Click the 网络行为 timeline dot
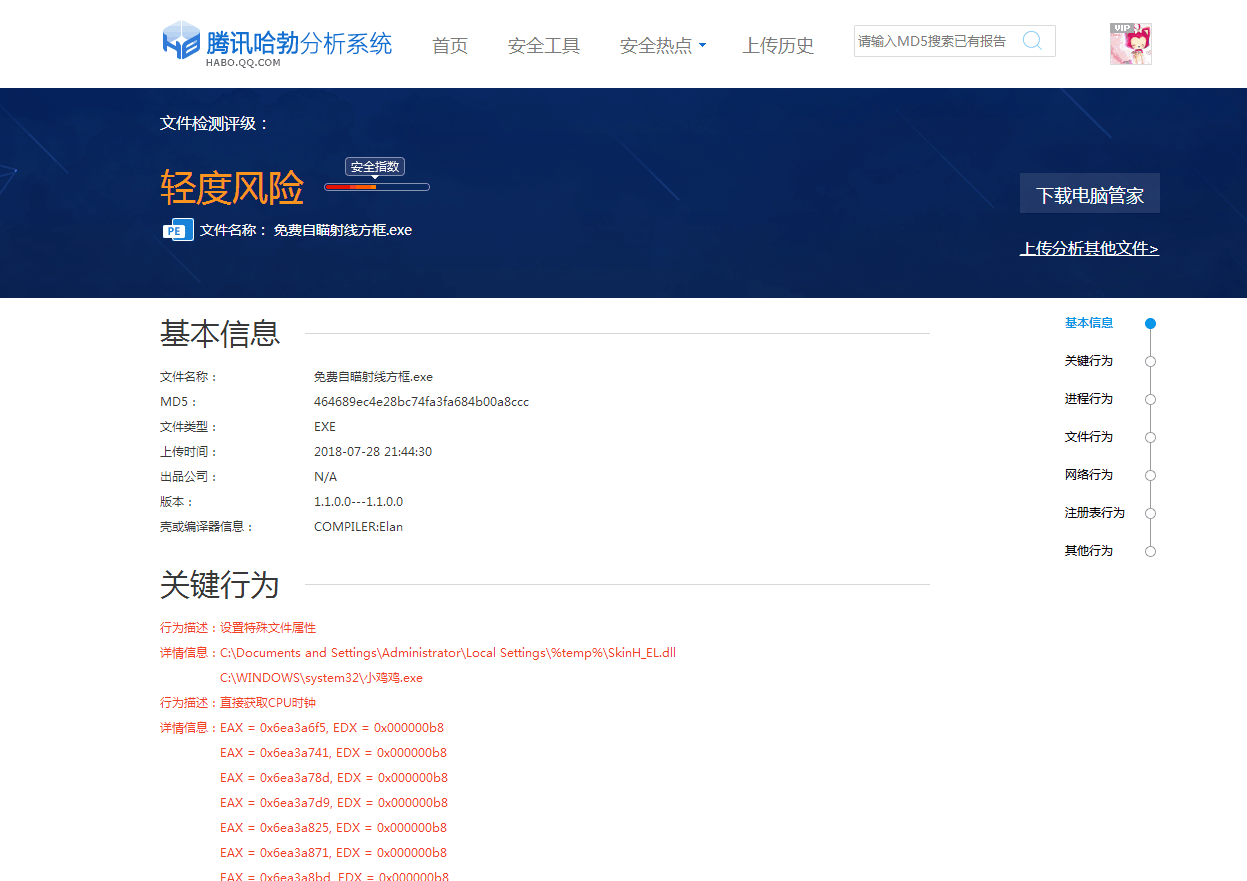The height and width of the screenshot is (881, 1247). tap(1150, 476)
